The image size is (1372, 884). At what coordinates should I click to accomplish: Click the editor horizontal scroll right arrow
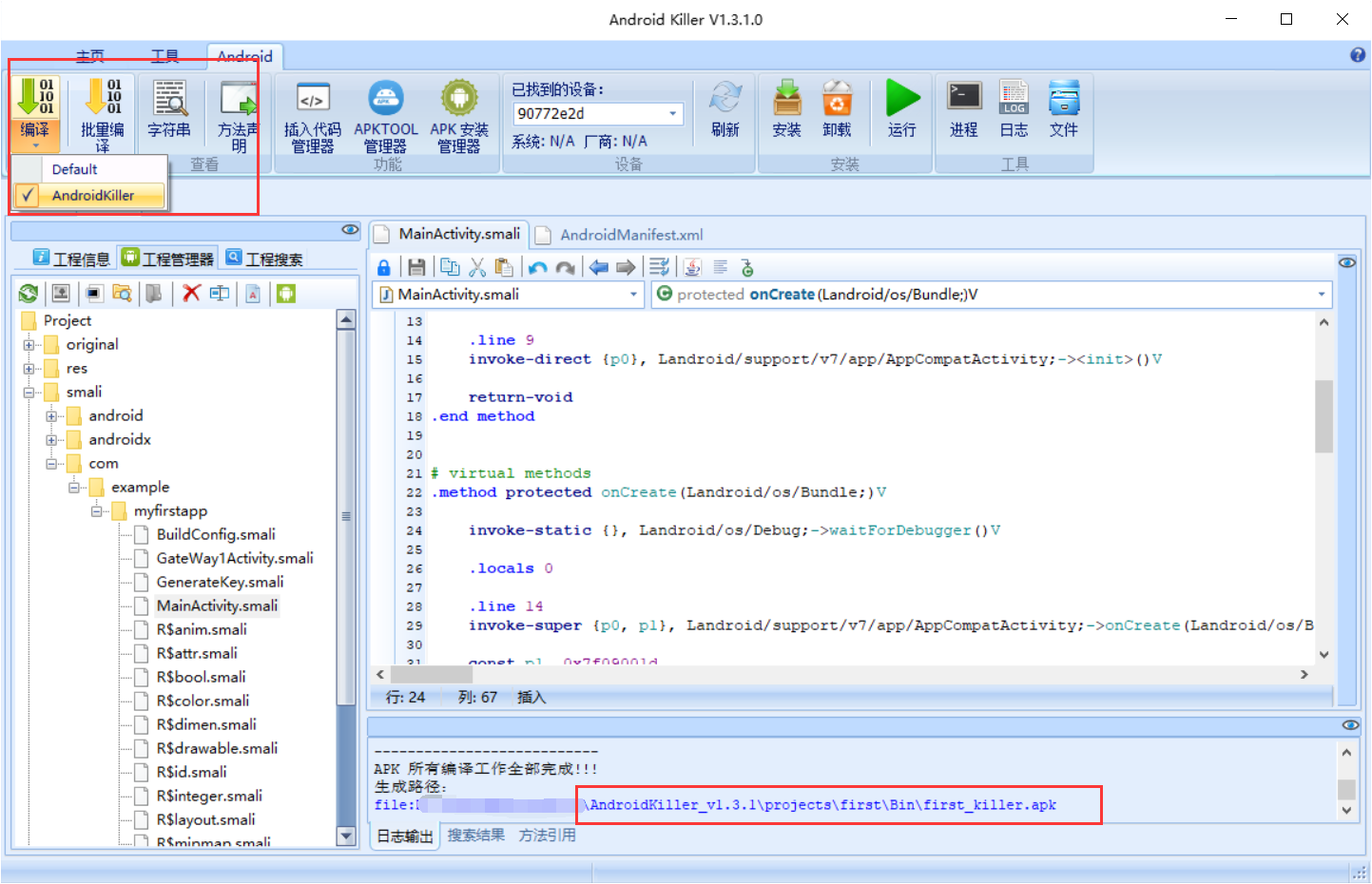[1304, 674]
